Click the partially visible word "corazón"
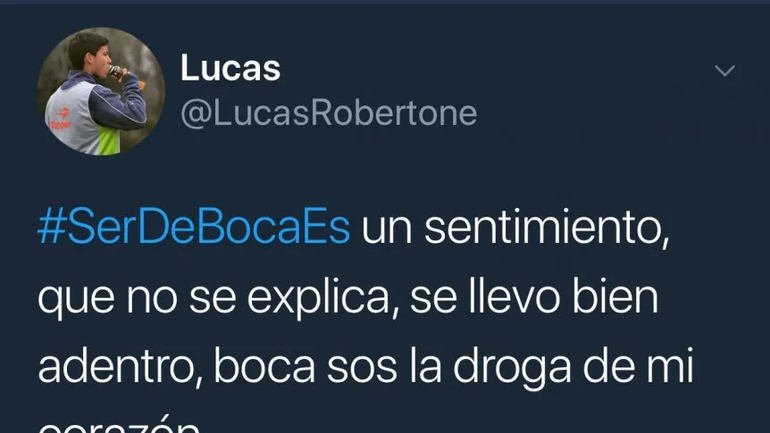770x433 pixels. [119, 425]
